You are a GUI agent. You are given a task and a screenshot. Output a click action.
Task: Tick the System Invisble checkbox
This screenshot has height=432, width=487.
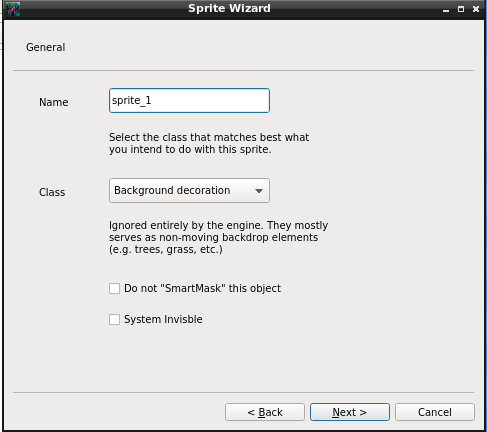tap(114, 319)
